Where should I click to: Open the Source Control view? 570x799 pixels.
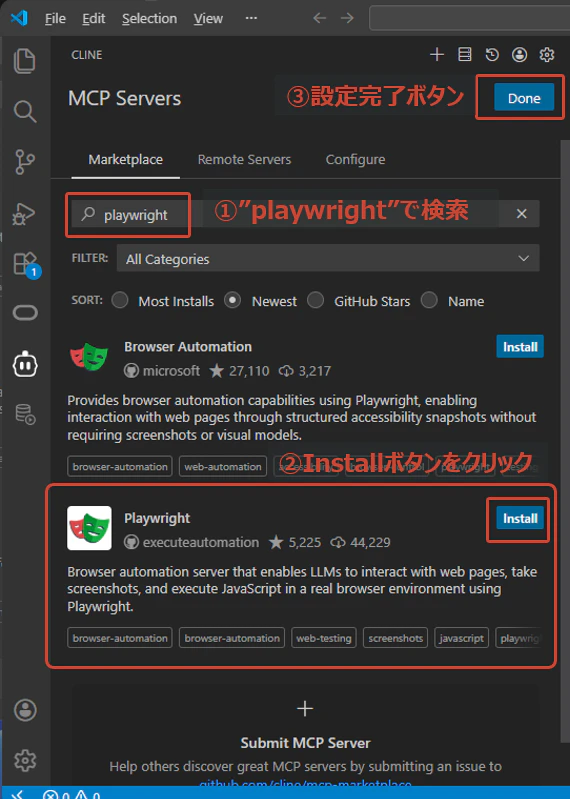tap(24, 162)
